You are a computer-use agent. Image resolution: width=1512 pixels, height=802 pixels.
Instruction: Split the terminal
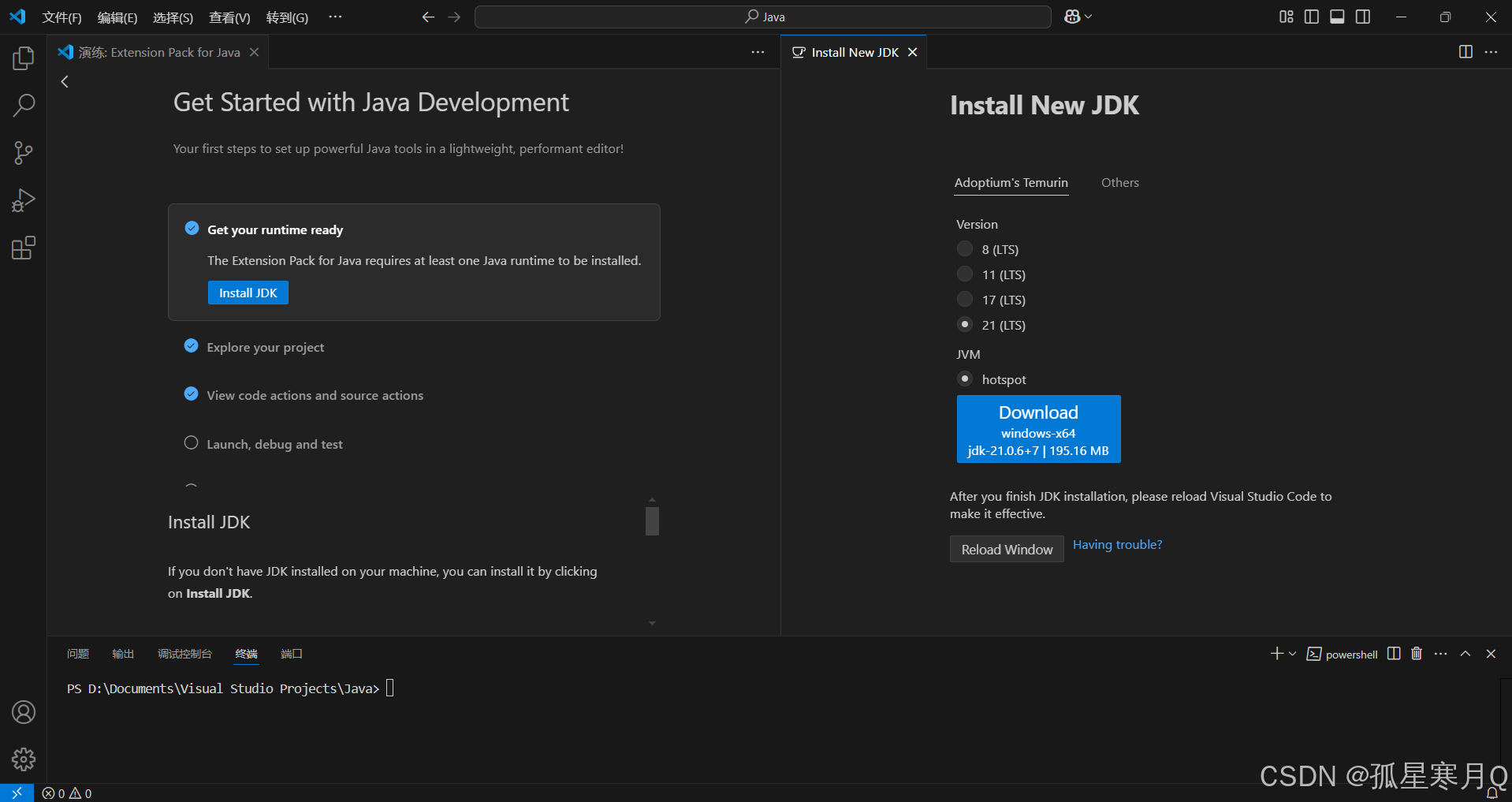pos(1394,654)
